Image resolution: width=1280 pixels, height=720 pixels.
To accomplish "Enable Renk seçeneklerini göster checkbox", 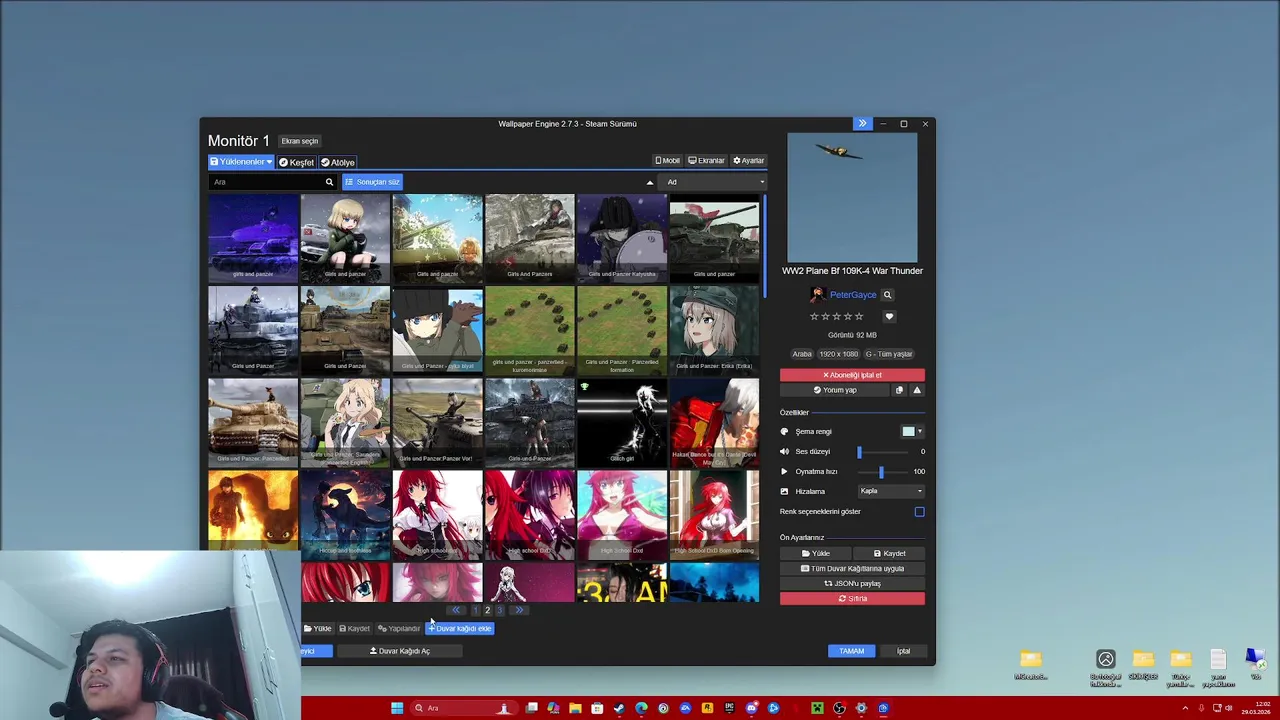I will click(919, 512).
